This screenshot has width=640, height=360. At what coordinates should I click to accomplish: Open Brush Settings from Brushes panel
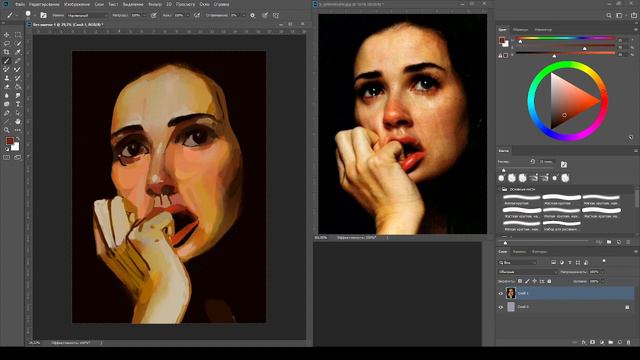[x=564, y=164]
